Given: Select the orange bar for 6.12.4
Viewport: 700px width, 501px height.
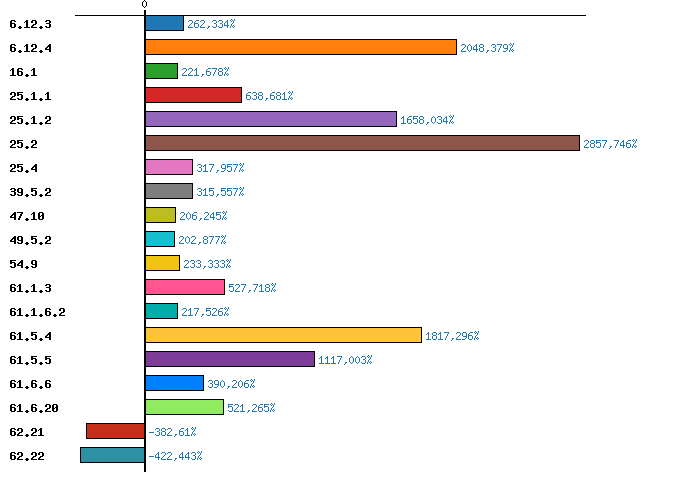Looking at the screenshot, I should 301,47.
